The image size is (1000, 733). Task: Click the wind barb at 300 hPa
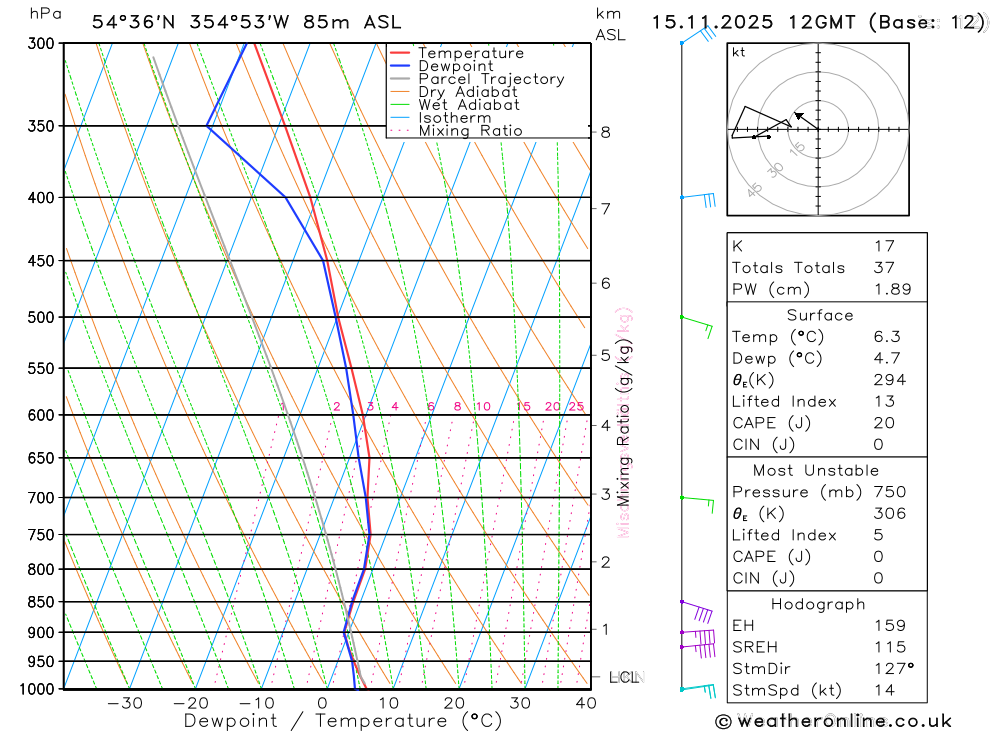[x=699, y=34]
